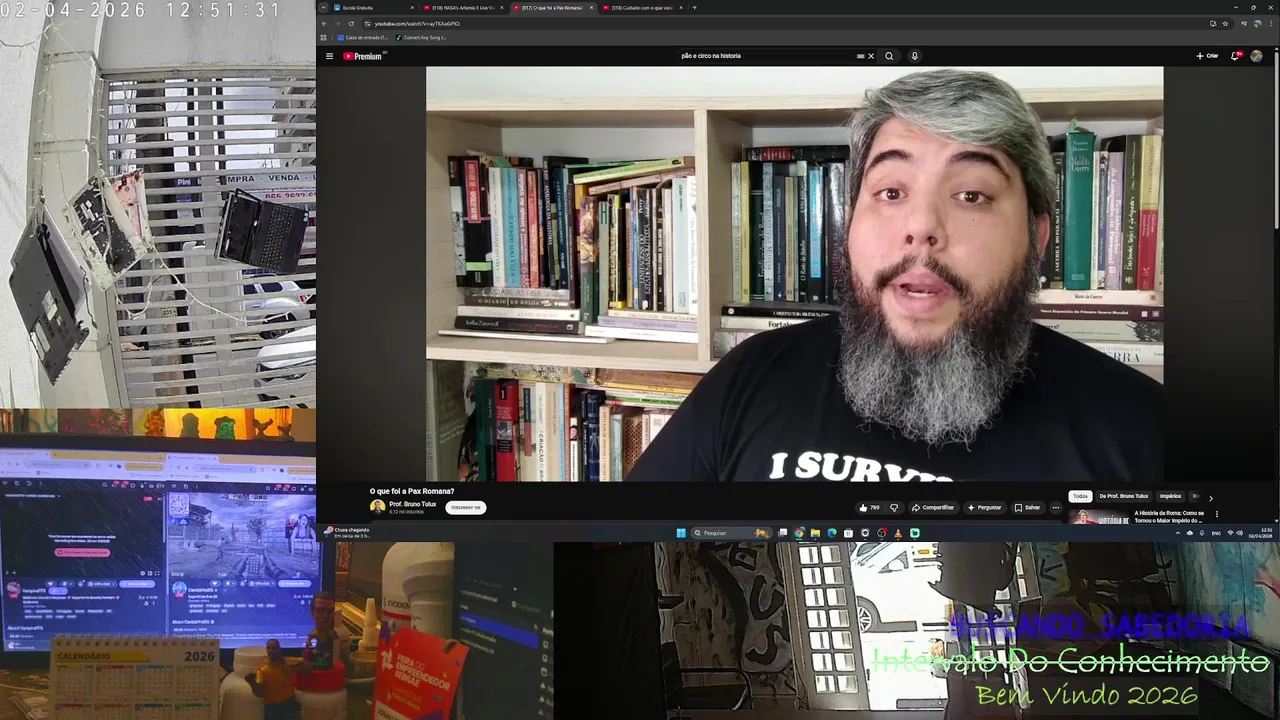
Task: Go back with browser back arrow
Action: [324, 23]
